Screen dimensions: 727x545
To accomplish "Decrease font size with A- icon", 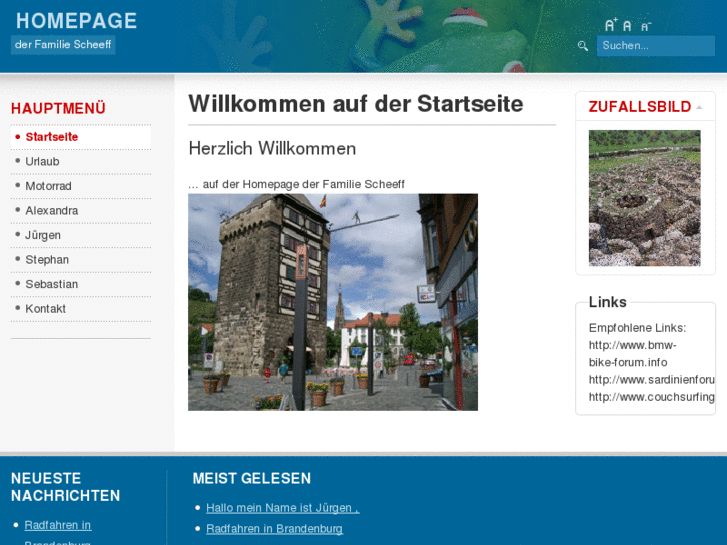I will tap(646, 26).
